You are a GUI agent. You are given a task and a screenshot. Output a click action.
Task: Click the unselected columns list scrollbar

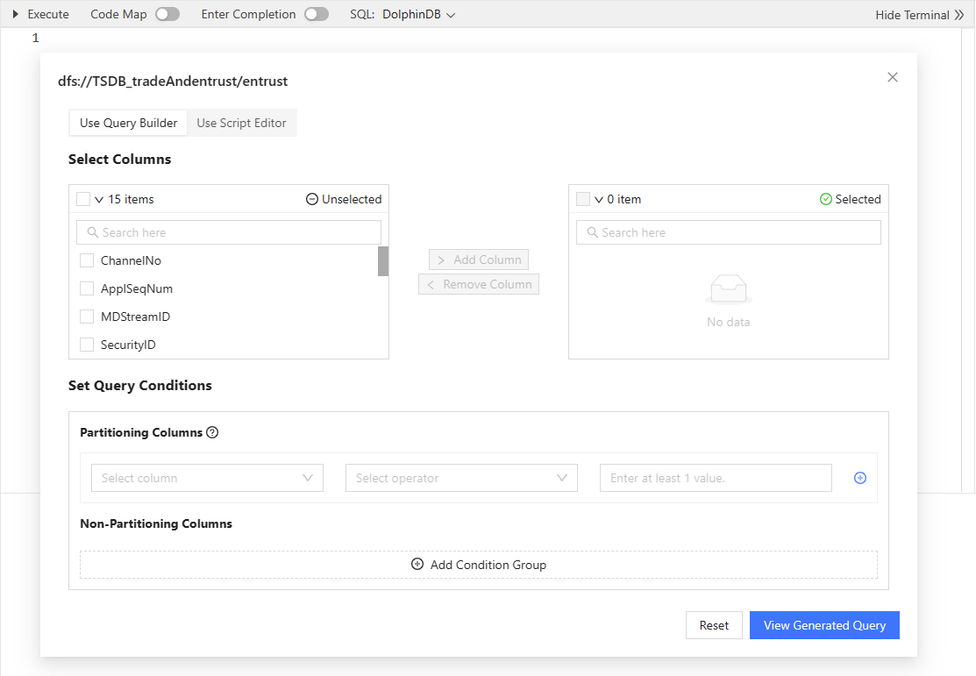pos(383,262)
